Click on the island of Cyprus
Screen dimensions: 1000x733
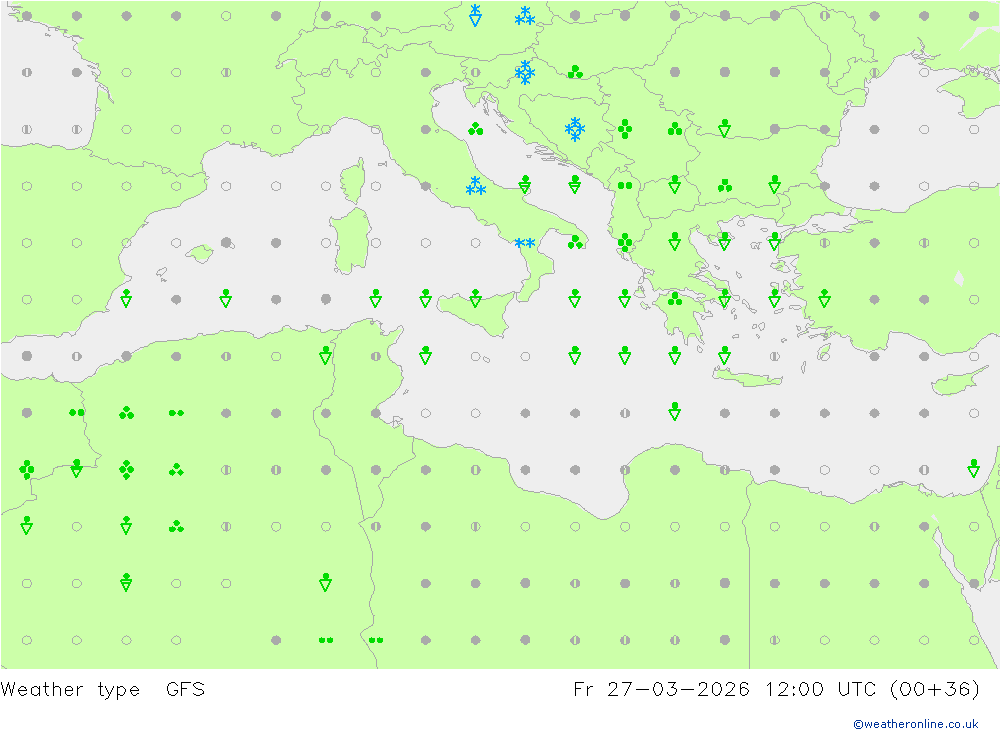coord(955,381)
